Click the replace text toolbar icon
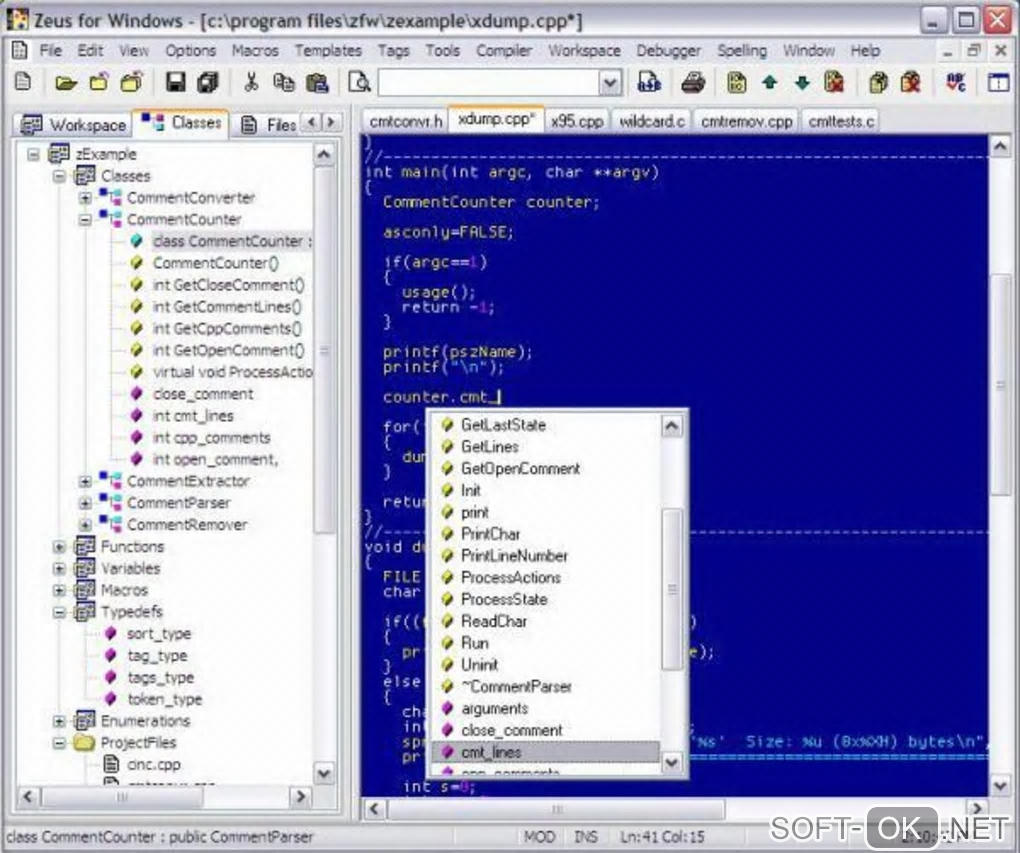Image resolution: width=1020 pixels, height=853 pixels. (x=649, y=82)
